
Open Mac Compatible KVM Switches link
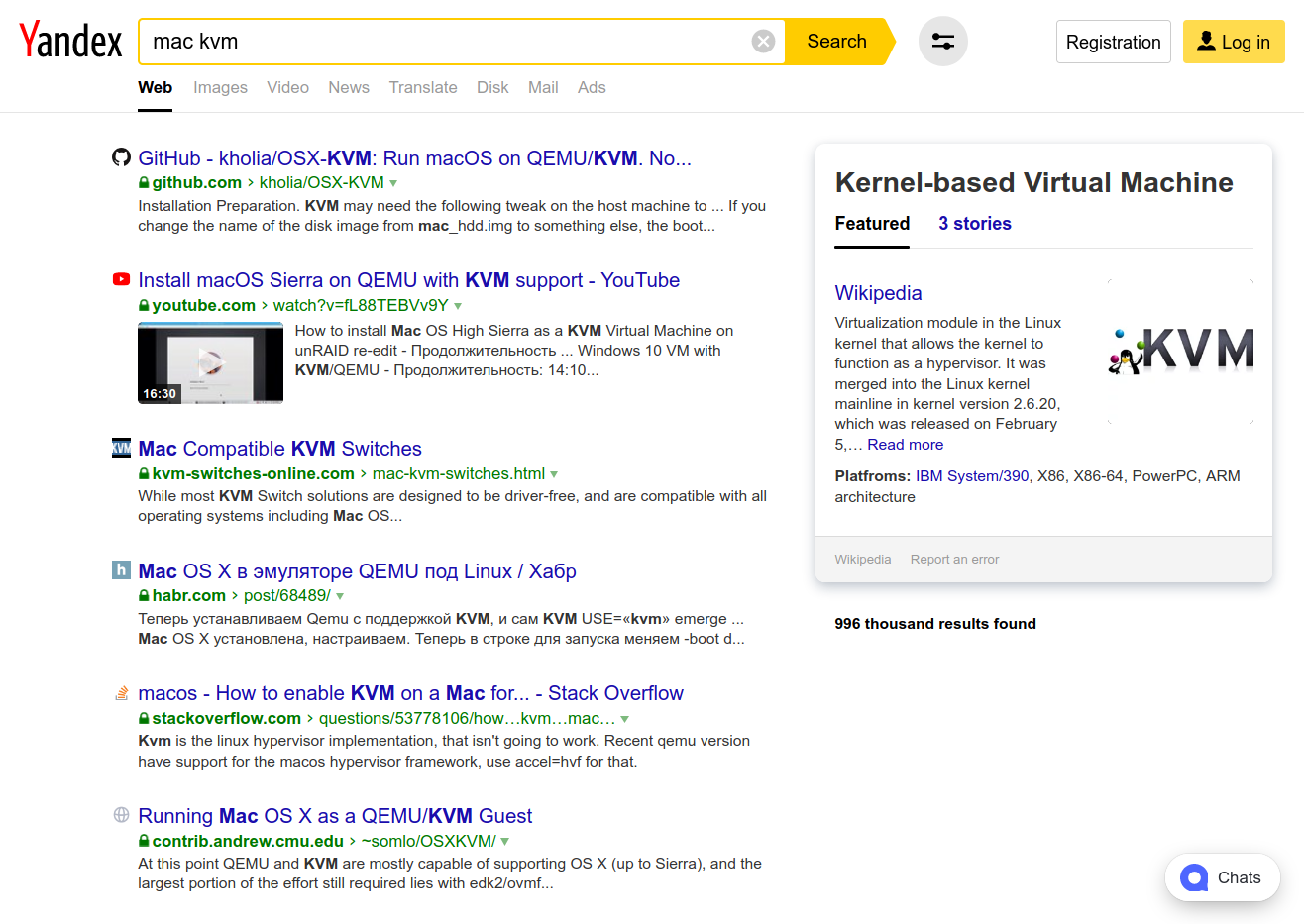[279, 449]
